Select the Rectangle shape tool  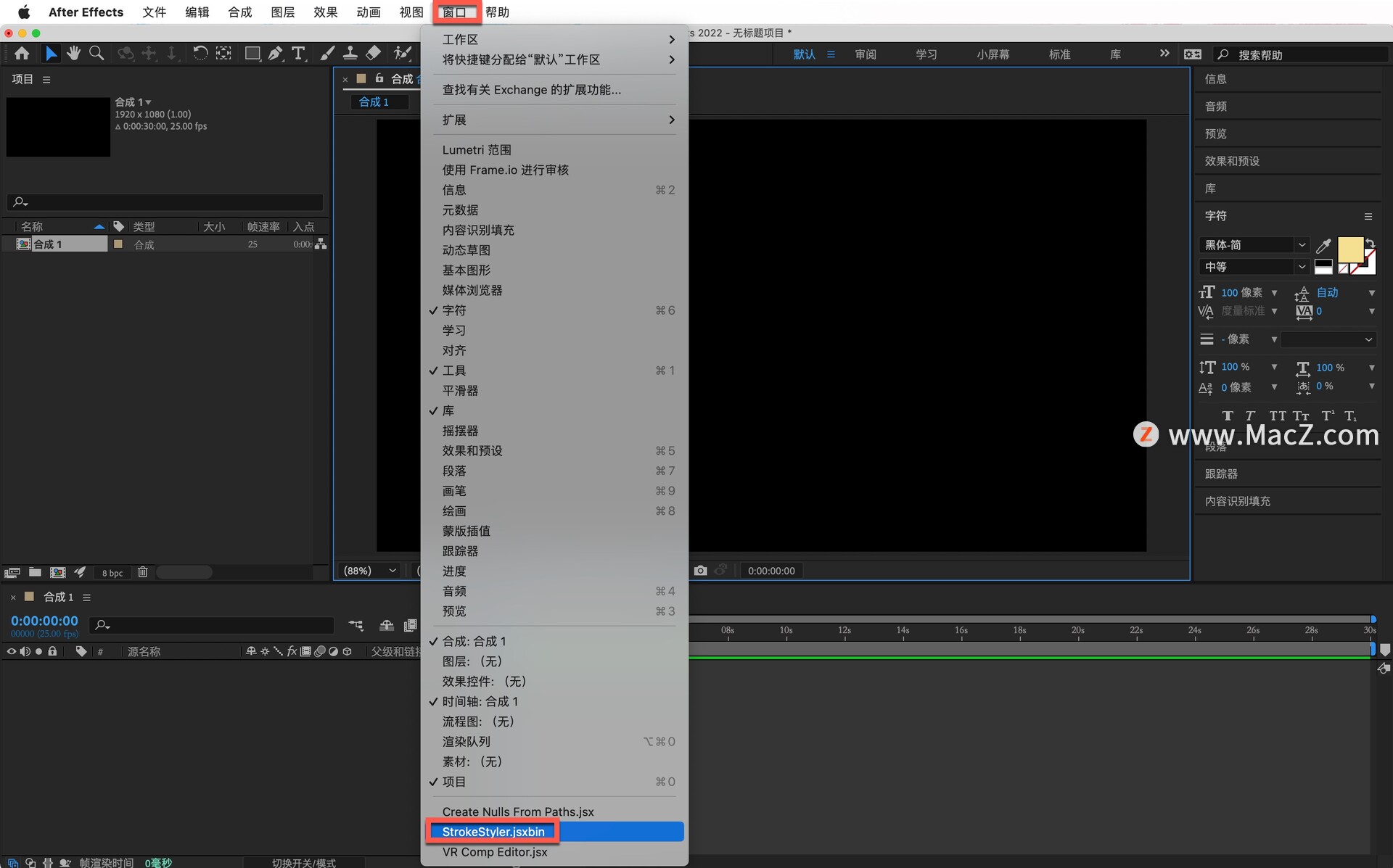coord(252,54)
